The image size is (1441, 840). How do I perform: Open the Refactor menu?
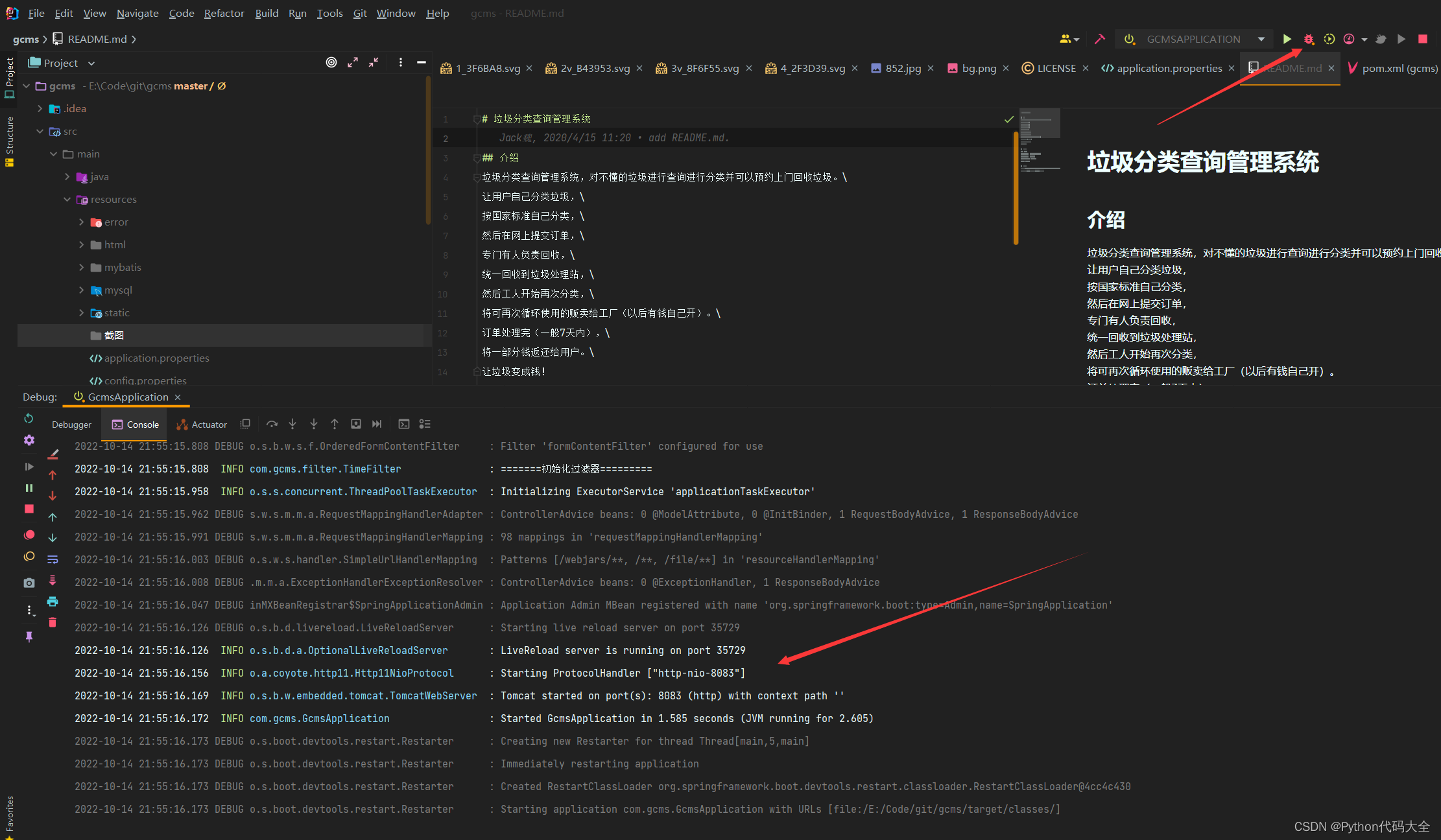click(x=224, y=13)
